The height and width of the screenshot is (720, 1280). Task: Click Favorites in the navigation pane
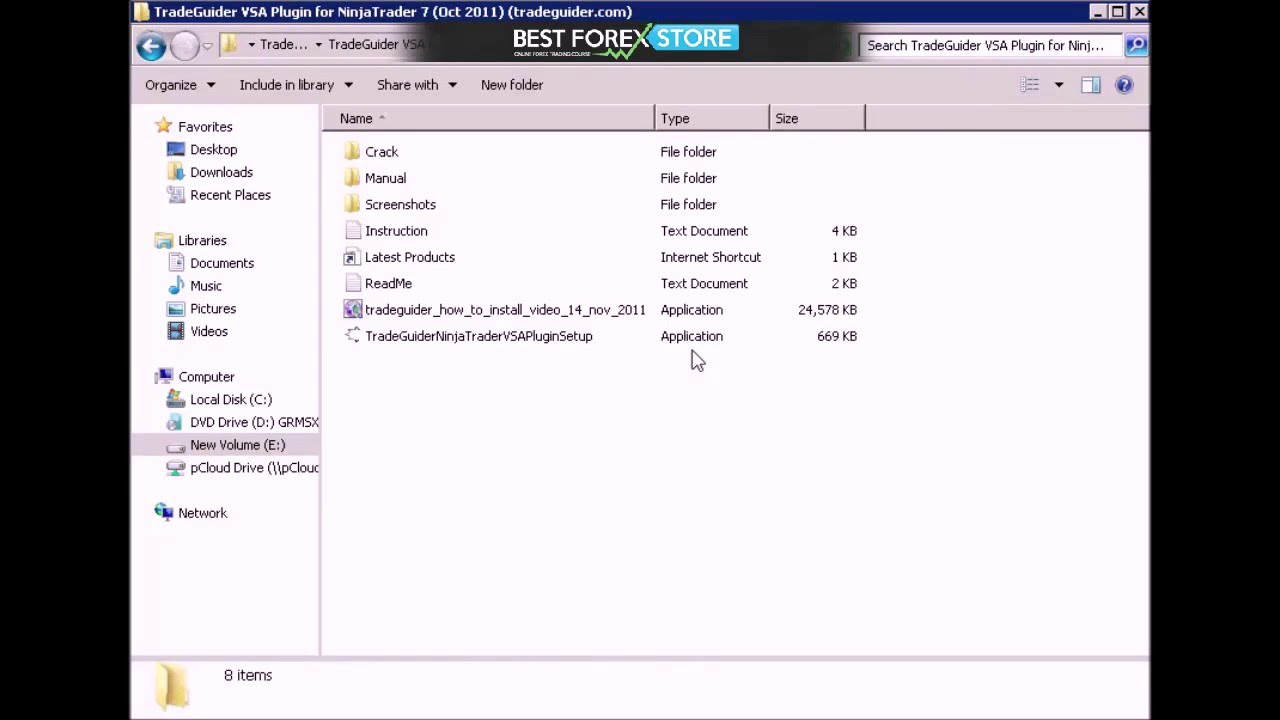(205, 127)
